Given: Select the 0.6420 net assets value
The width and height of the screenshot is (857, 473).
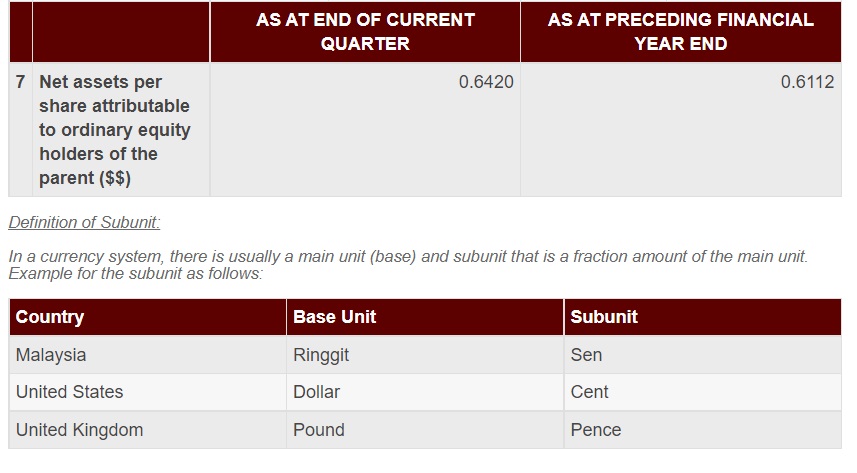Looking at the screenshot, I should [486, 82].
